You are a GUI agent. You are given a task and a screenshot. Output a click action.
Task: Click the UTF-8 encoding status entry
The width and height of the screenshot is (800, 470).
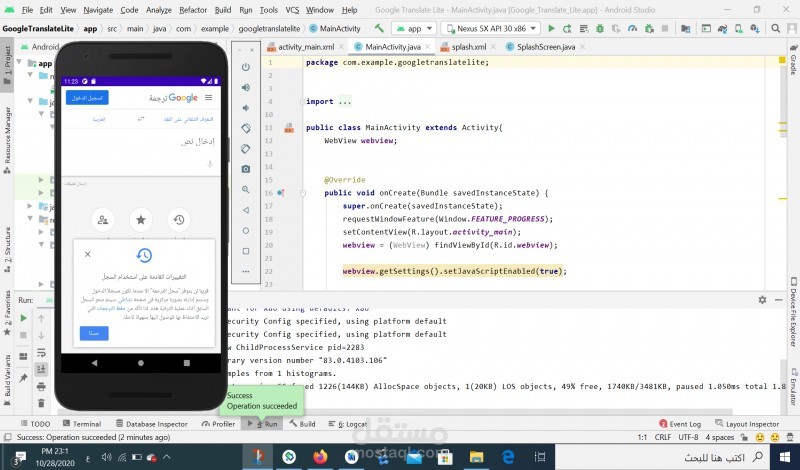tap(688, 437)
